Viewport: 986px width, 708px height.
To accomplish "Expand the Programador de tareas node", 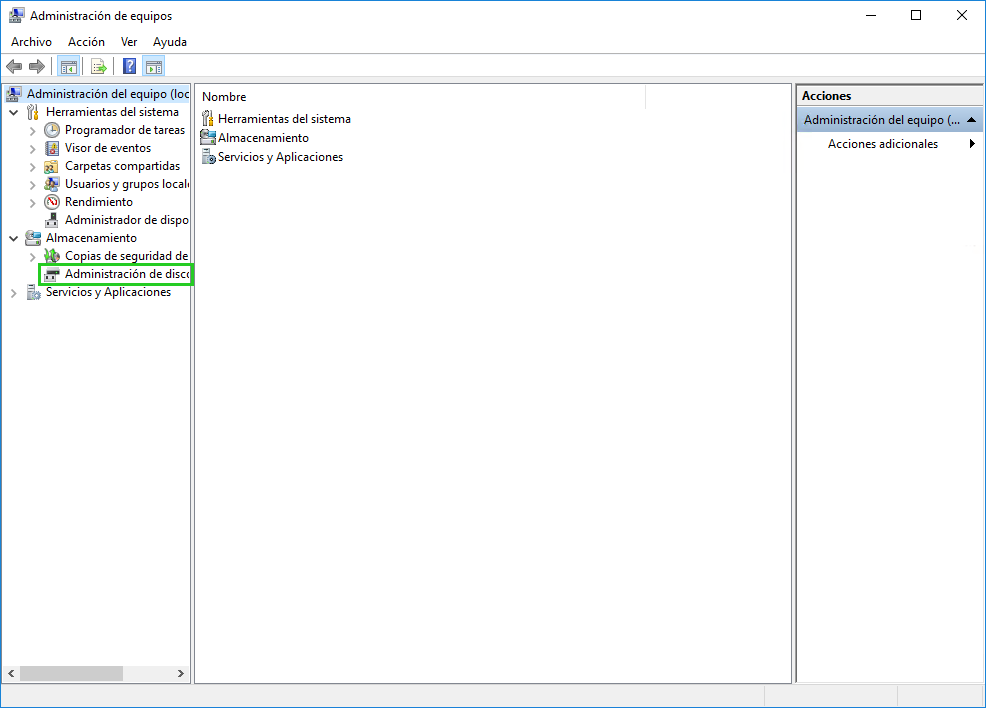I will click(33, 131).
